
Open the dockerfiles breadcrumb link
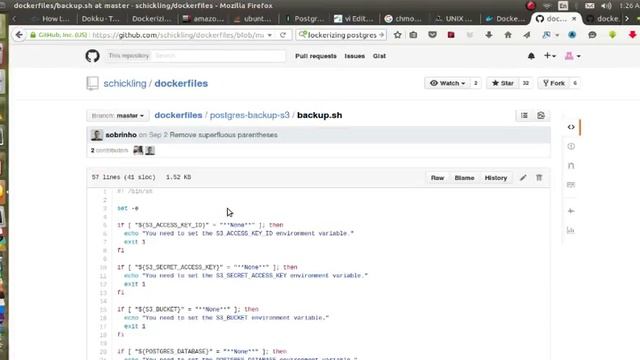click(x=178, y=115)
